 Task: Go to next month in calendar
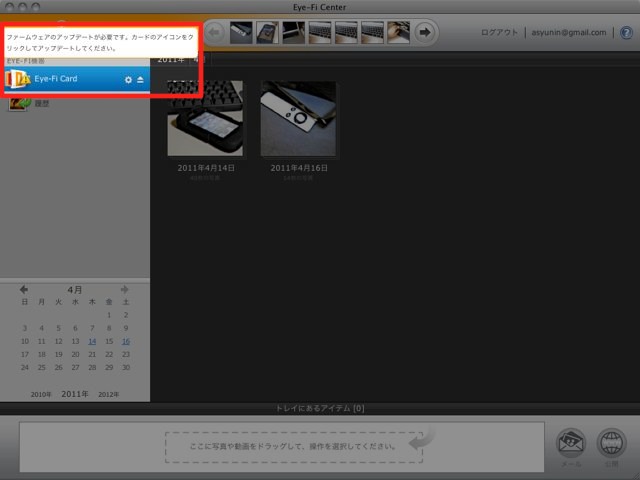click(124, 289)
